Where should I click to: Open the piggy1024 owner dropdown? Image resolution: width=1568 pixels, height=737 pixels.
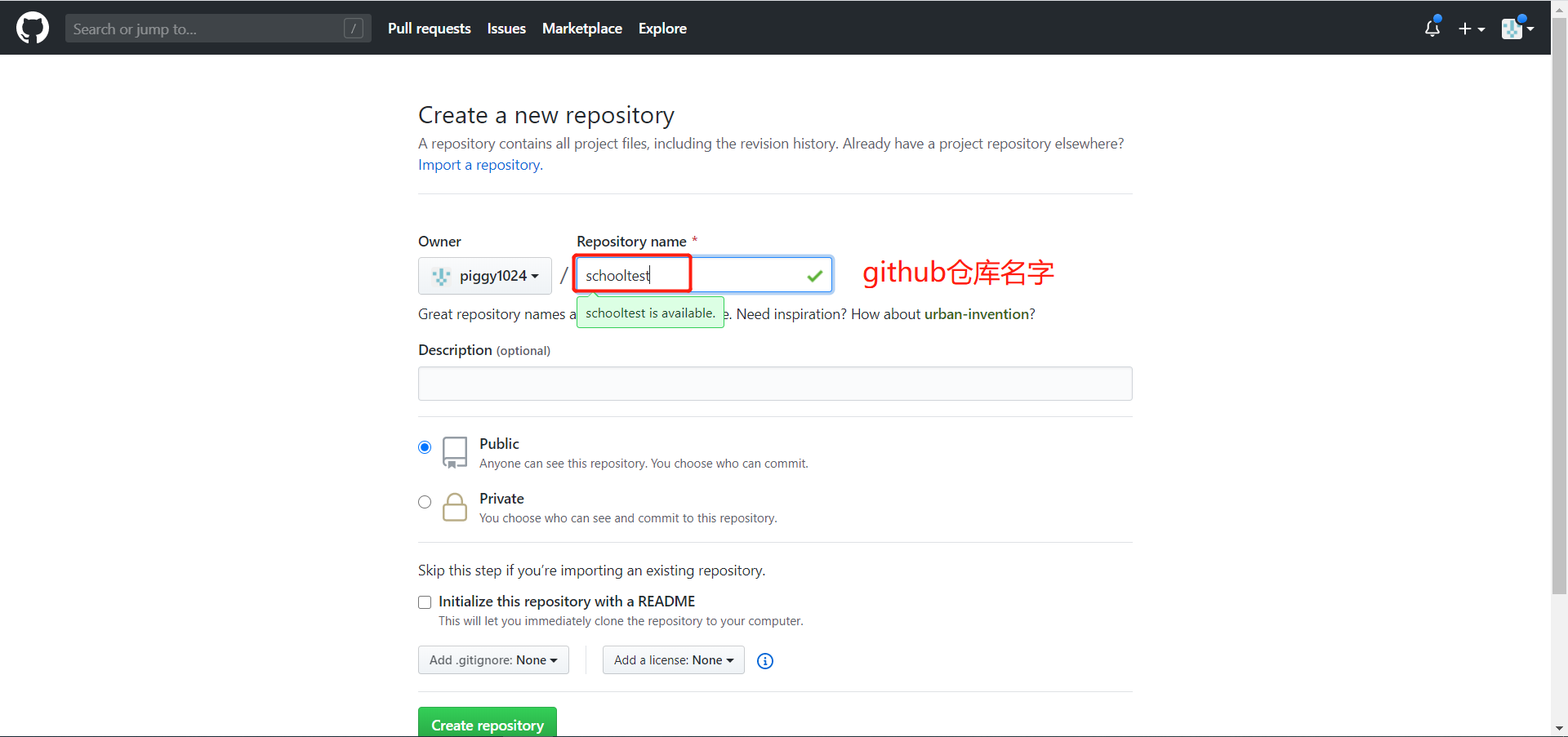click(484, 275)
